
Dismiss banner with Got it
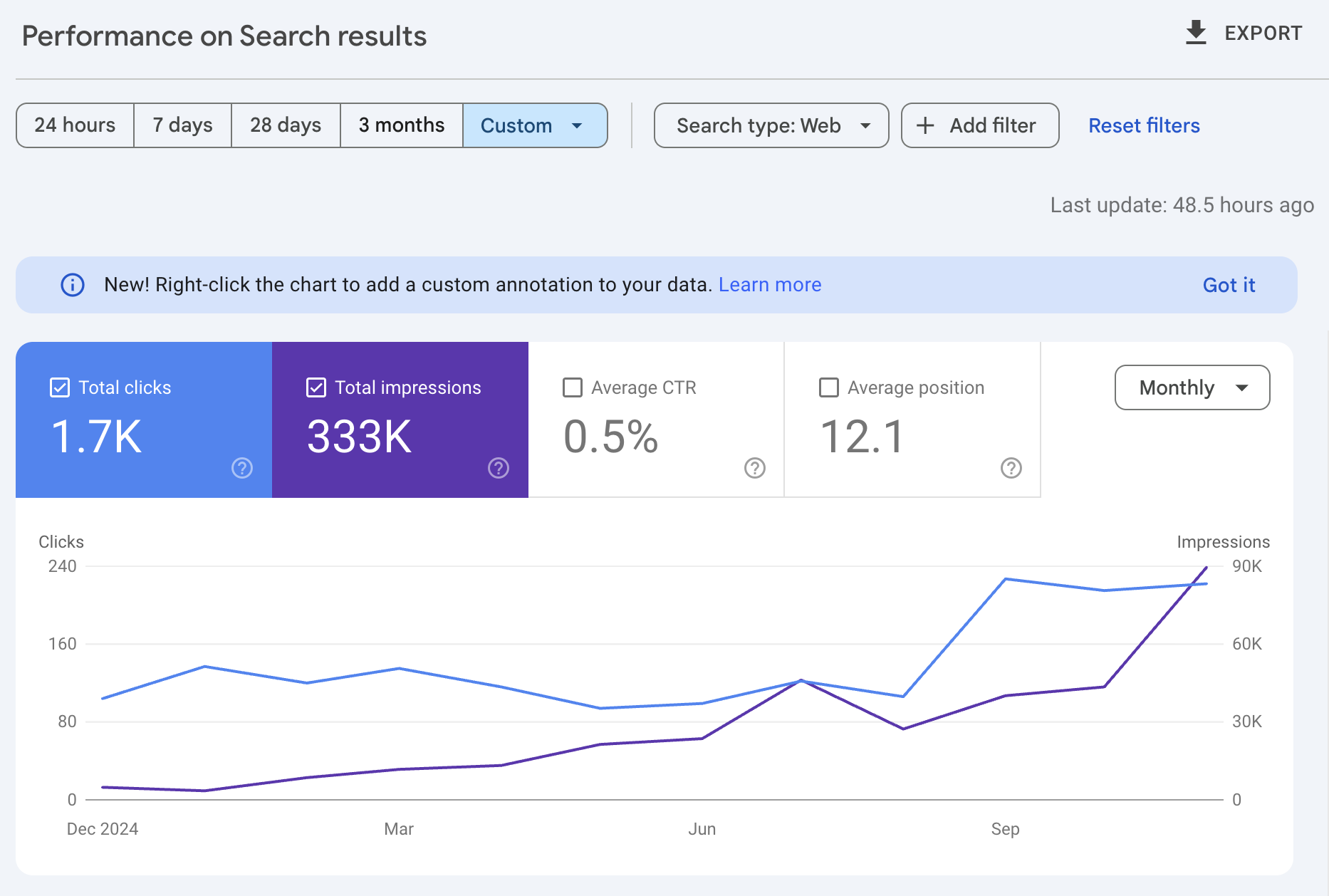coord(1229,285)
